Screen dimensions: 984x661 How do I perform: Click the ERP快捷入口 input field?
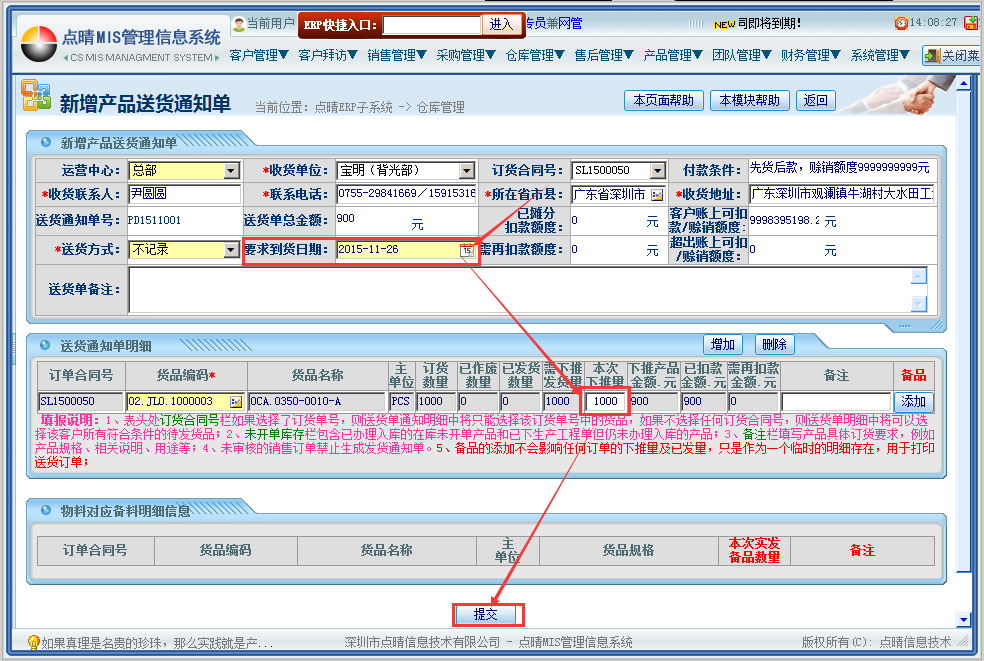click(432, 24)
